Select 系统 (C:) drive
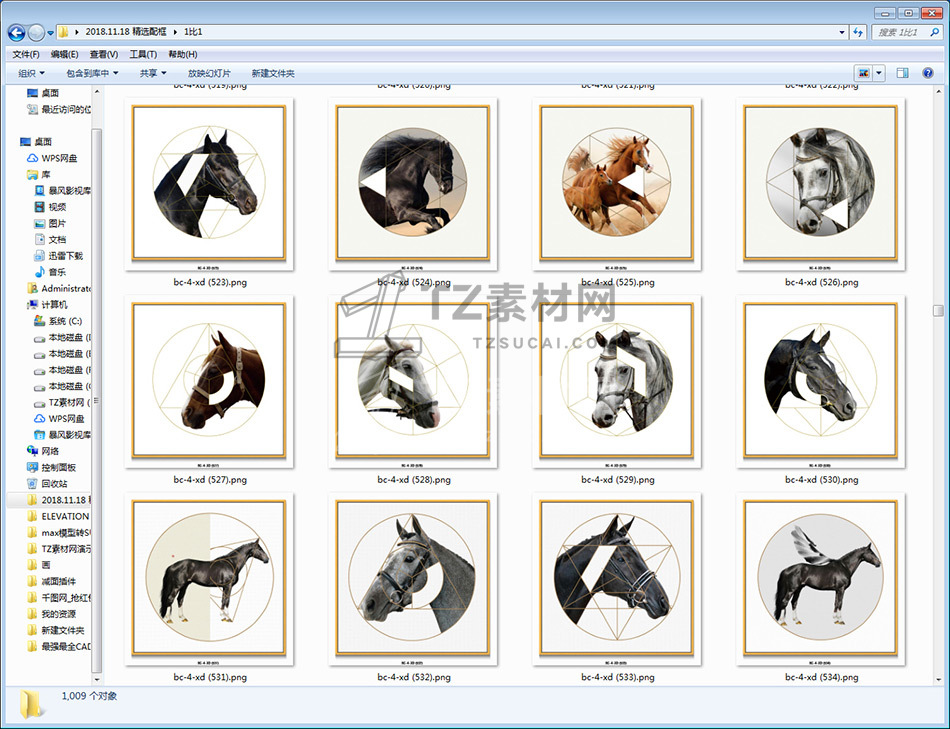This screenshot has height=729, width=950. pos(58,321)
